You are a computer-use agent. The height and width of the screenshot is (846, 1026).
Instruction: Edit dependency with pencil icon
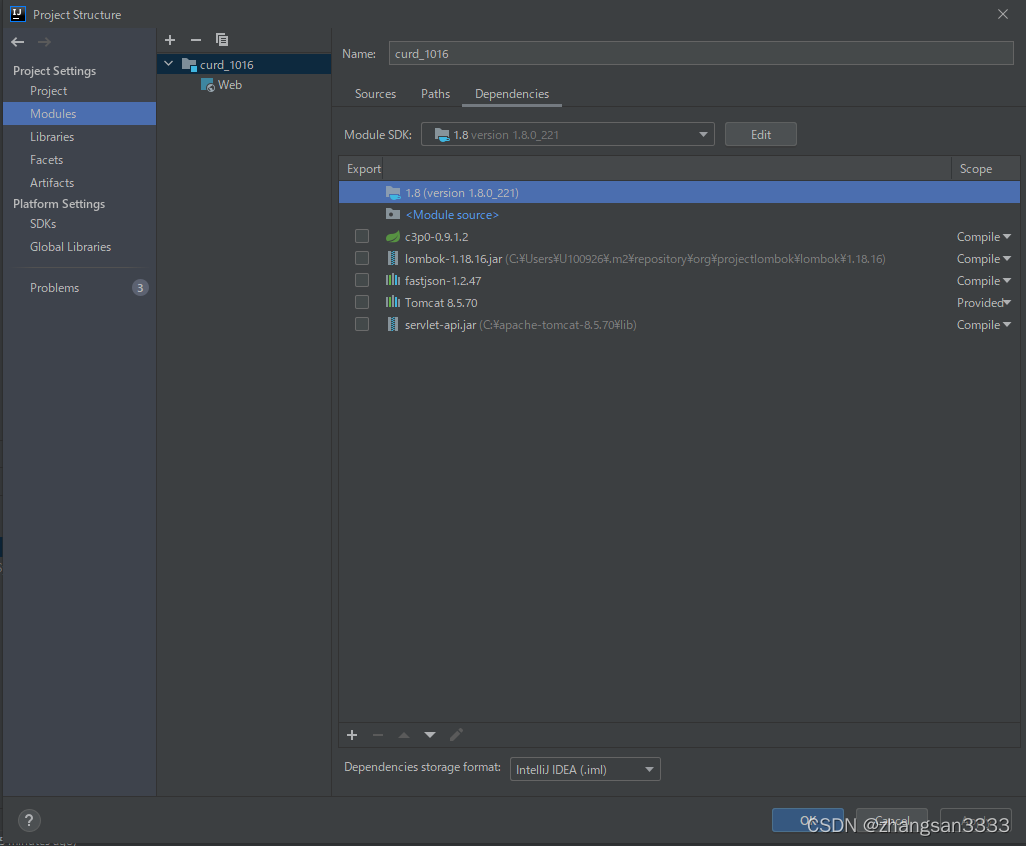point(456,735)
